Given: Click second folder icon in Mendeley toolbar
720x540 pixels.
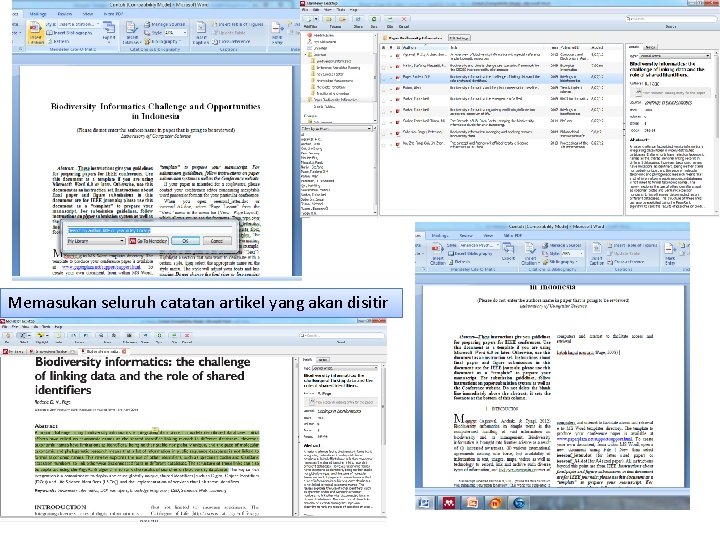Looking at the screenshot, I should pos(343,19).
